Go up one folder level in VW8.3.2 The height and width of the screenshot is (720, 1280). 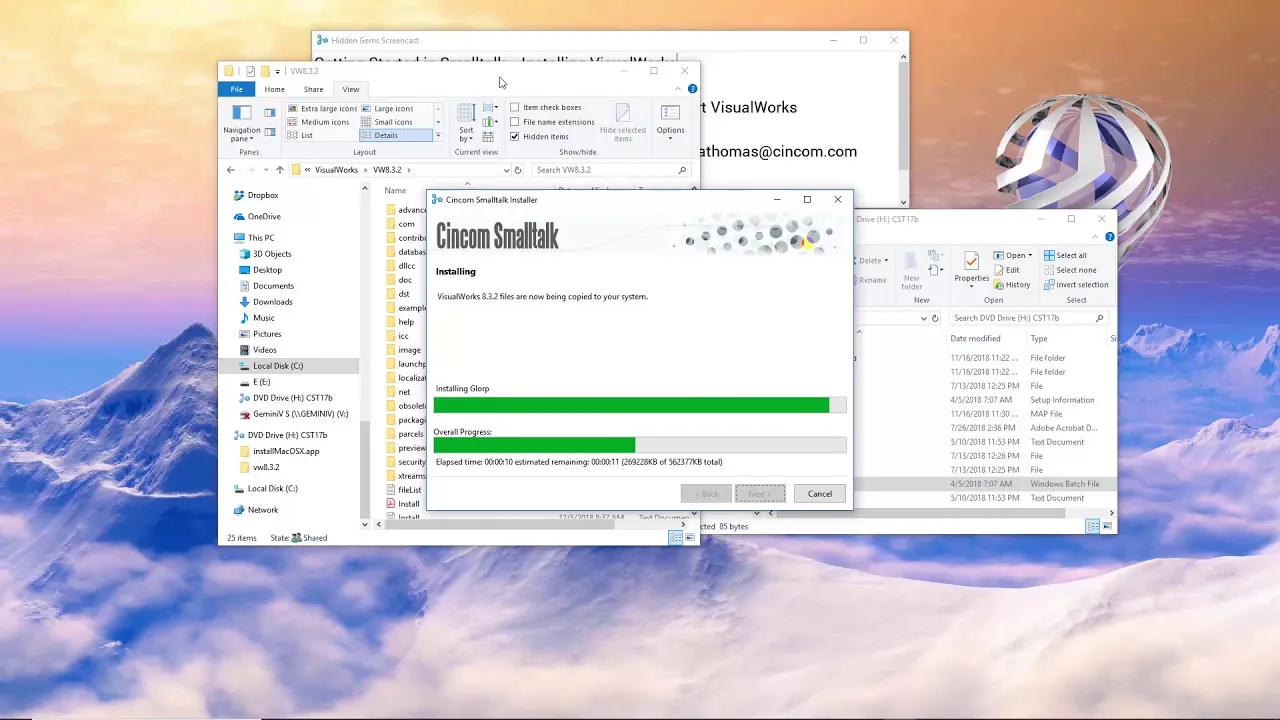(x=279, y=170)
